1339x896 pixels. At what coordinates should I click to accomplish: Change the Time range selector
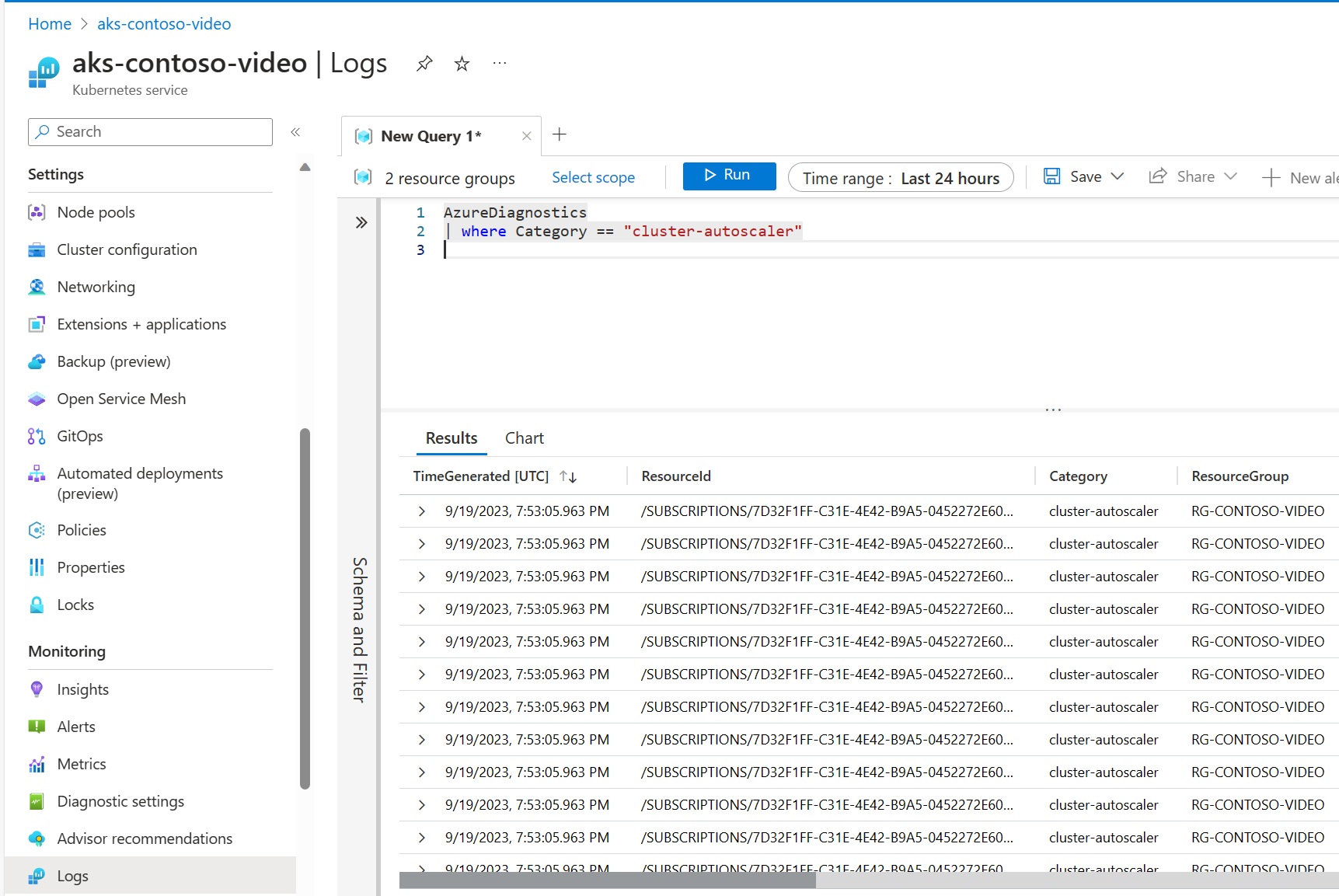click(901, 178)
